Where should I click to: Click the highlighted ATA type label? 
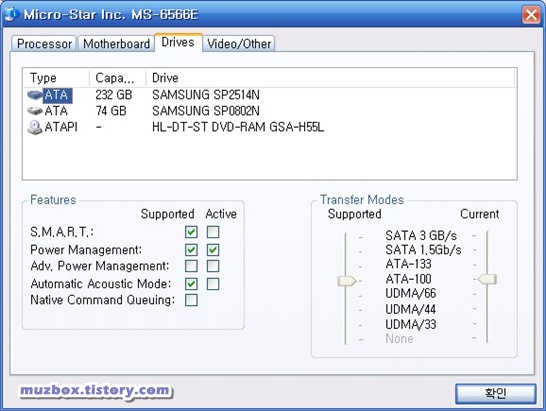[x=58, y=95]
